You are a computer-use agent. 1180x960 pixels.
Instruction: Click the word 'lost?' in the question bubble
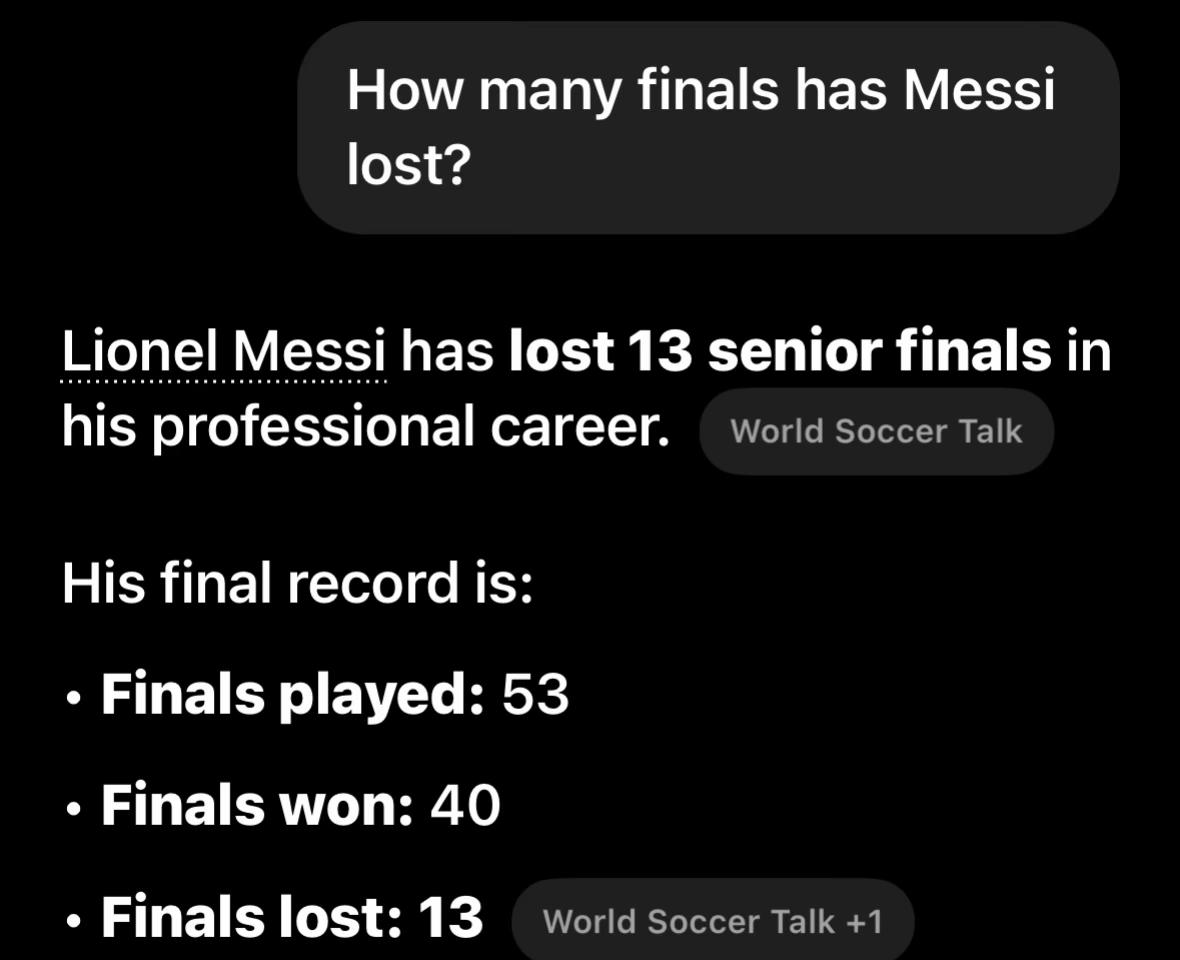click(409, 164)
